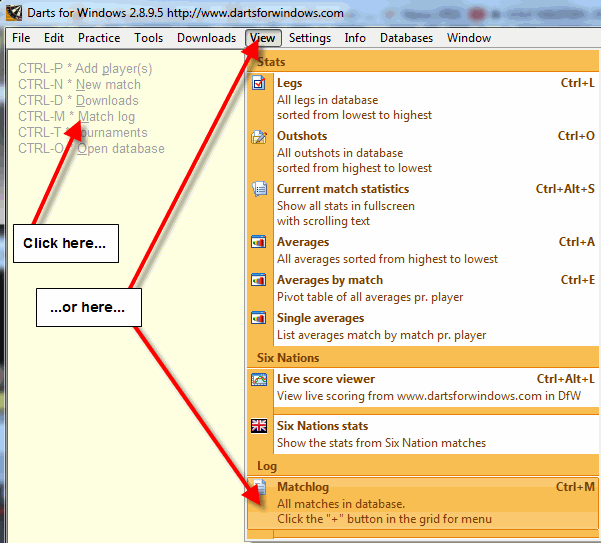Click the Six Nations stats flag icon

[x=259, y=426]
